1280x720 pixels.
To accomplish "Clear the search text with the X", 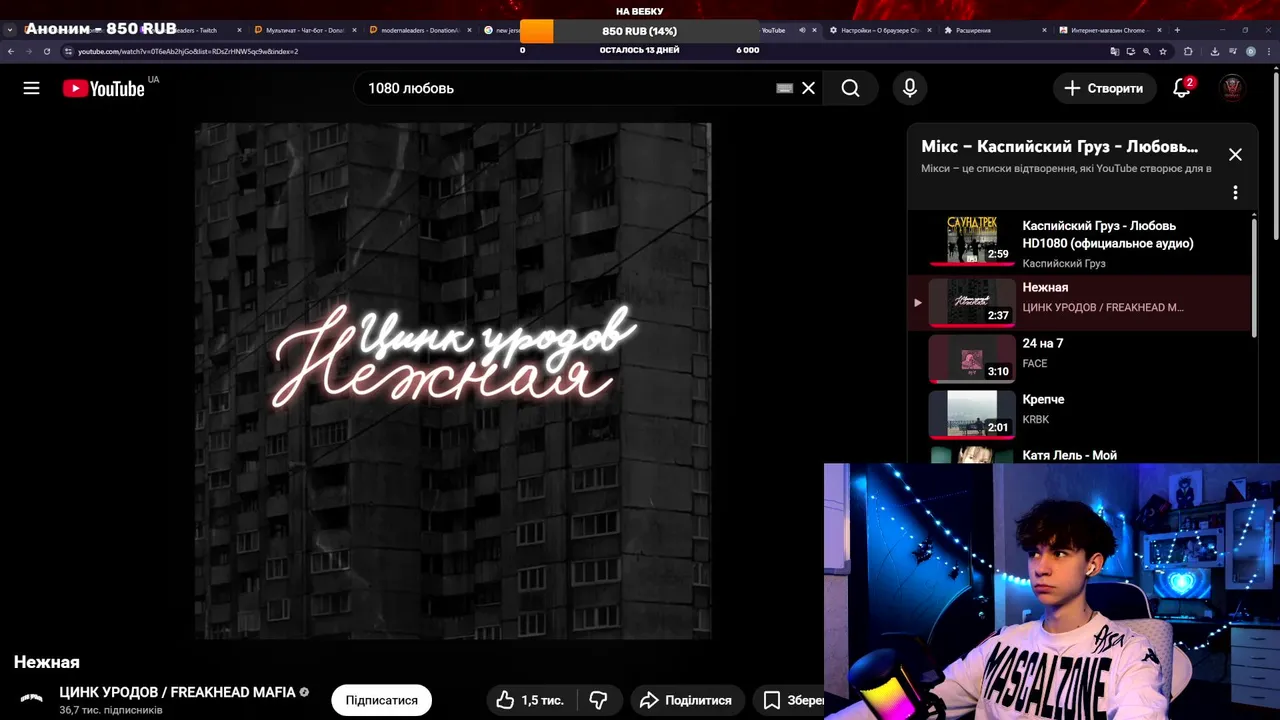I will (808, 88).
